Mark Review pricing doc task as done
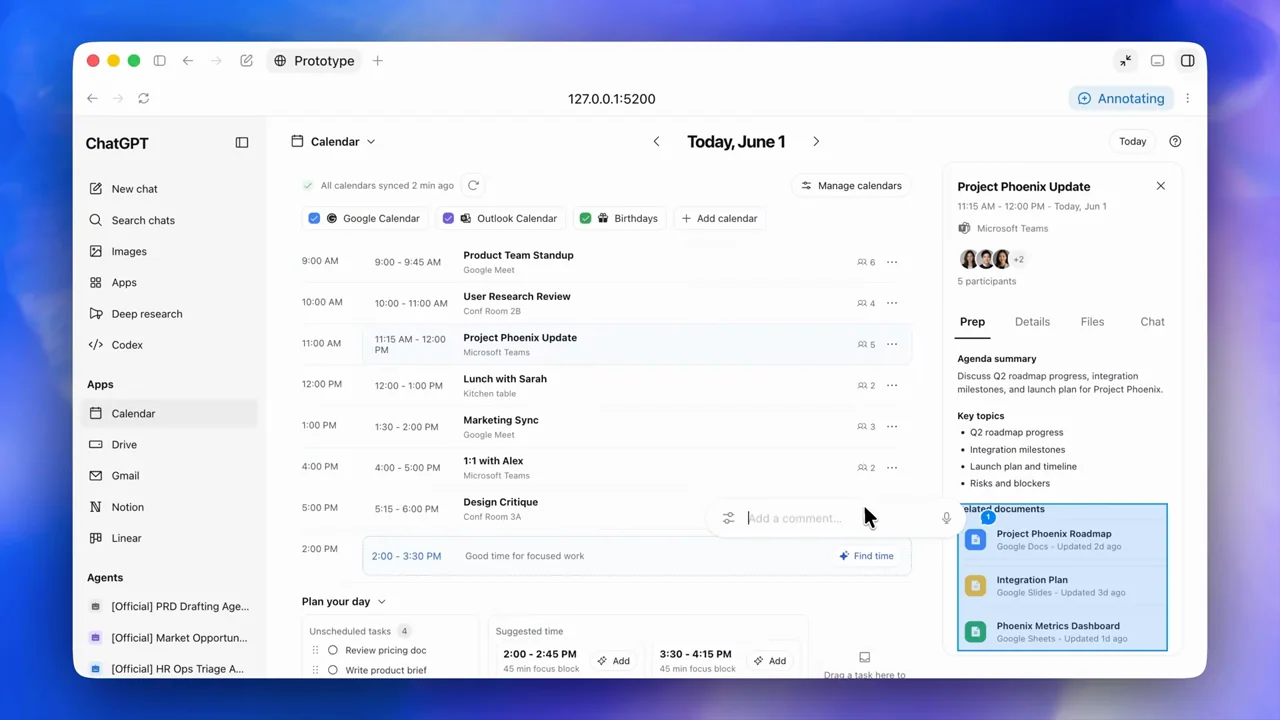 click(x=333, y=650)
